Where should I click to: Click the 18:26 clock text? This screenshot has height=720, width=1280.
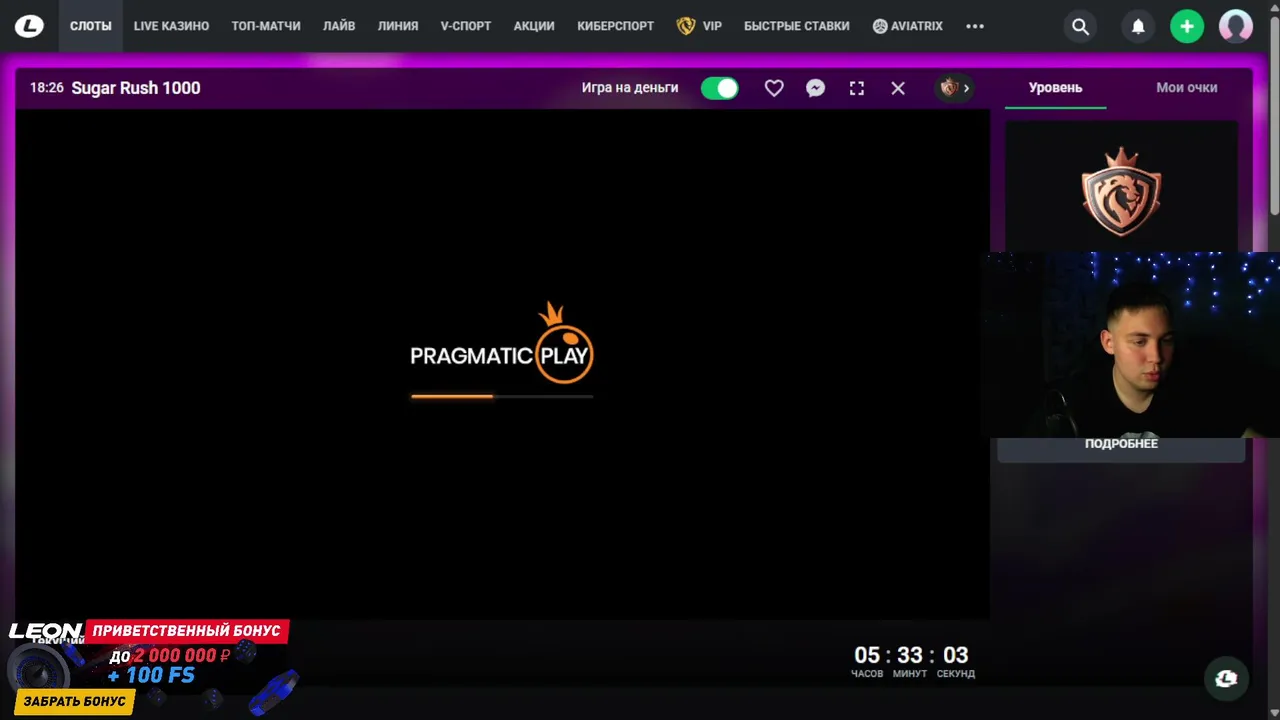(x=47, y=88)
